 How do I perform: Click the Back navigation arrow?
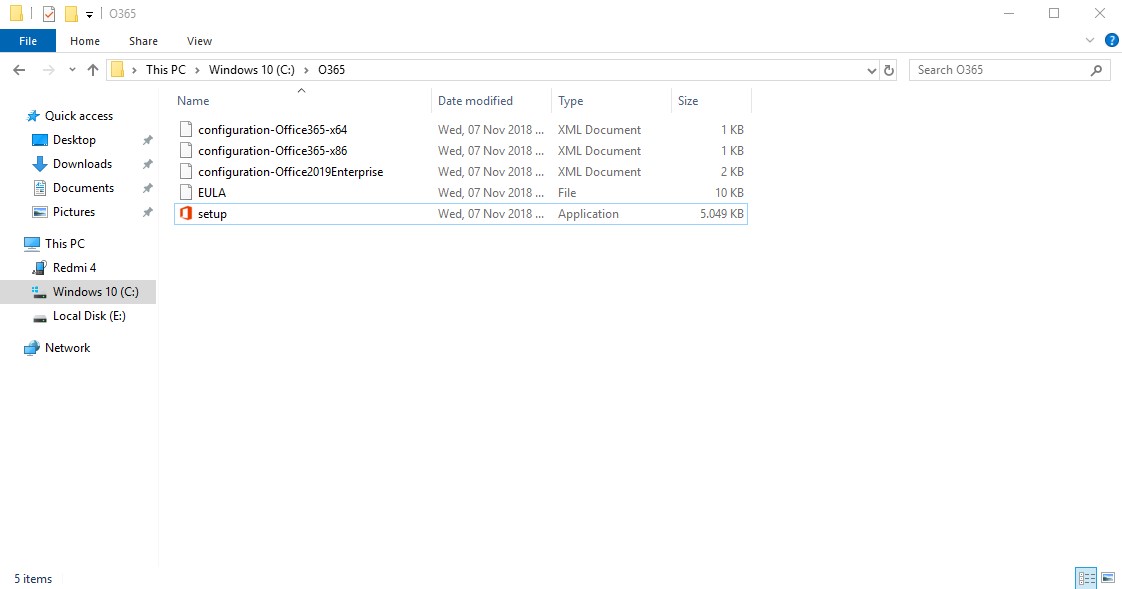pos(19,70)
